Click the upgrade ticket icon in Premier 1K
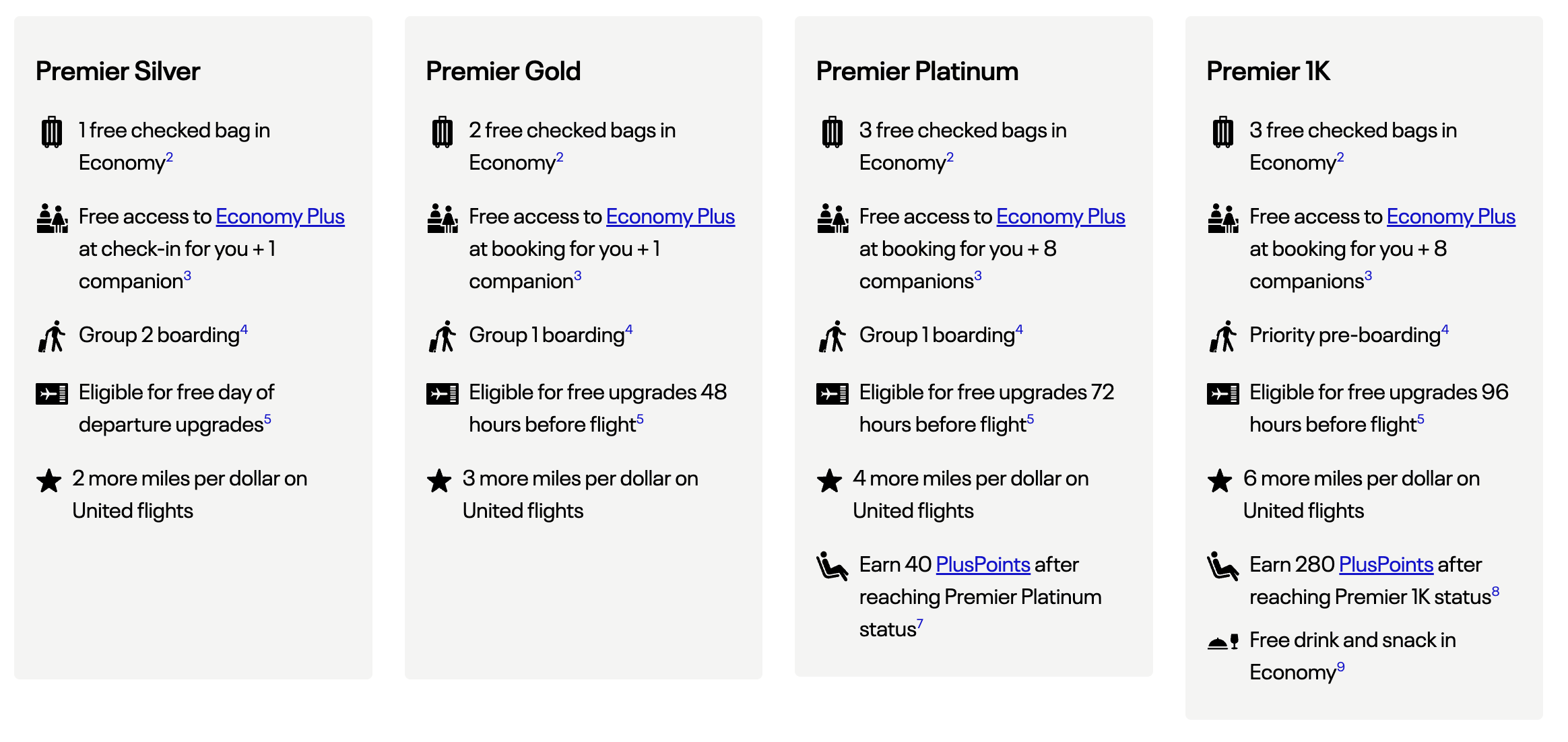The width and height of the screenshot is (1568, 742). click(x=1222, y=393)
